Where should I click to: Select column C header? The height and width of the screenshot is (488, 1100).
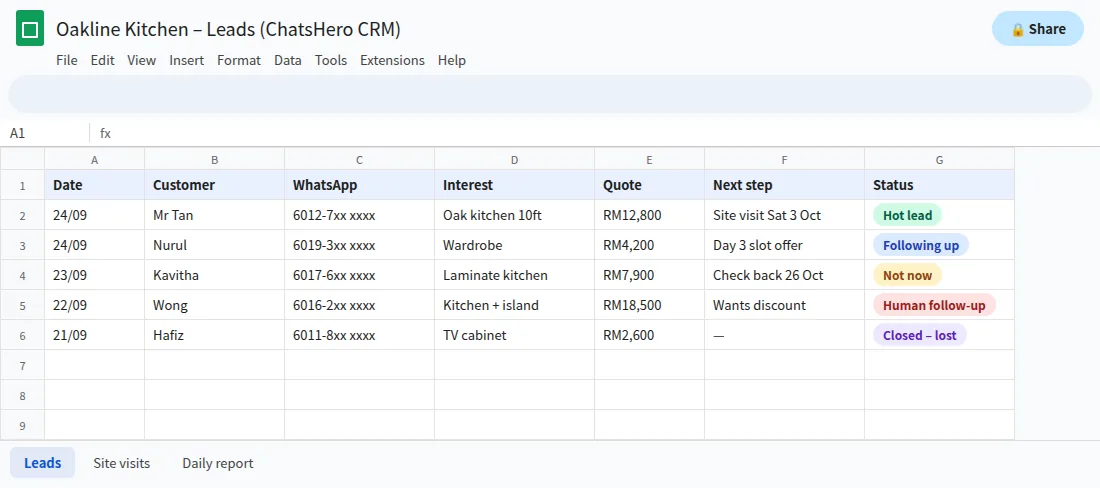tap(359, 159)
